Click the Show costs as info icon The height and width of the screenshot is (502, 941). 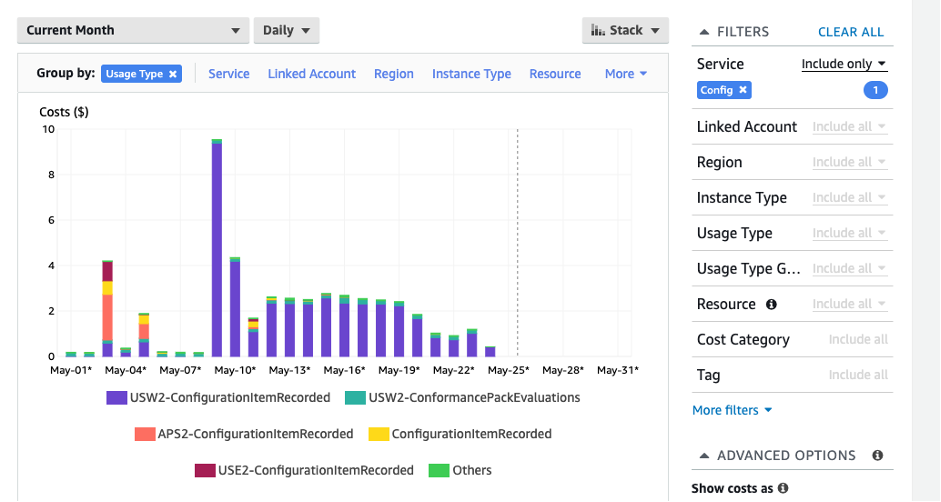pyautogui.click(x=783, y=488)
